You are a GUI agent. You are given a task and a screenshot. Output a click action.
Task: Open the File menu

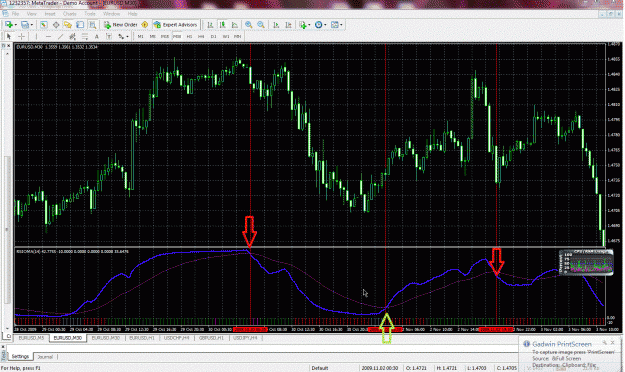15,14
